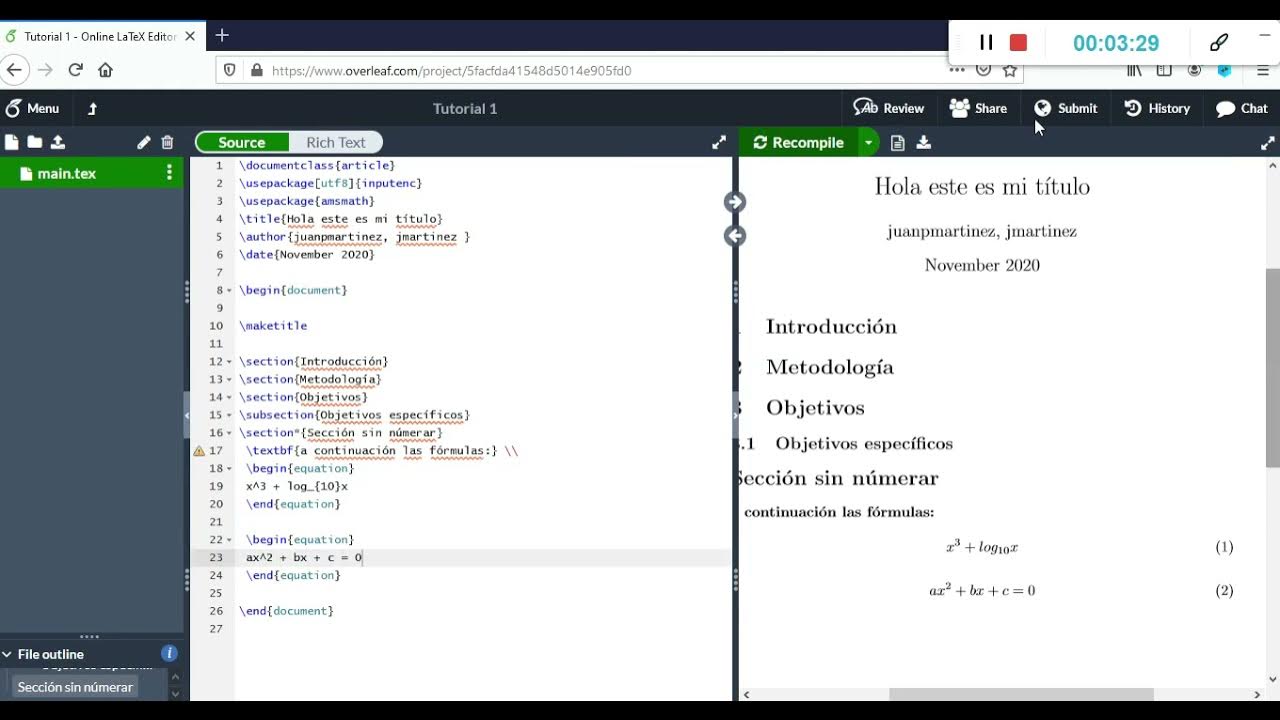Go to PDF location arrow button
The height and width of the screenshot is (720, 1280).
tap(735, 202)
